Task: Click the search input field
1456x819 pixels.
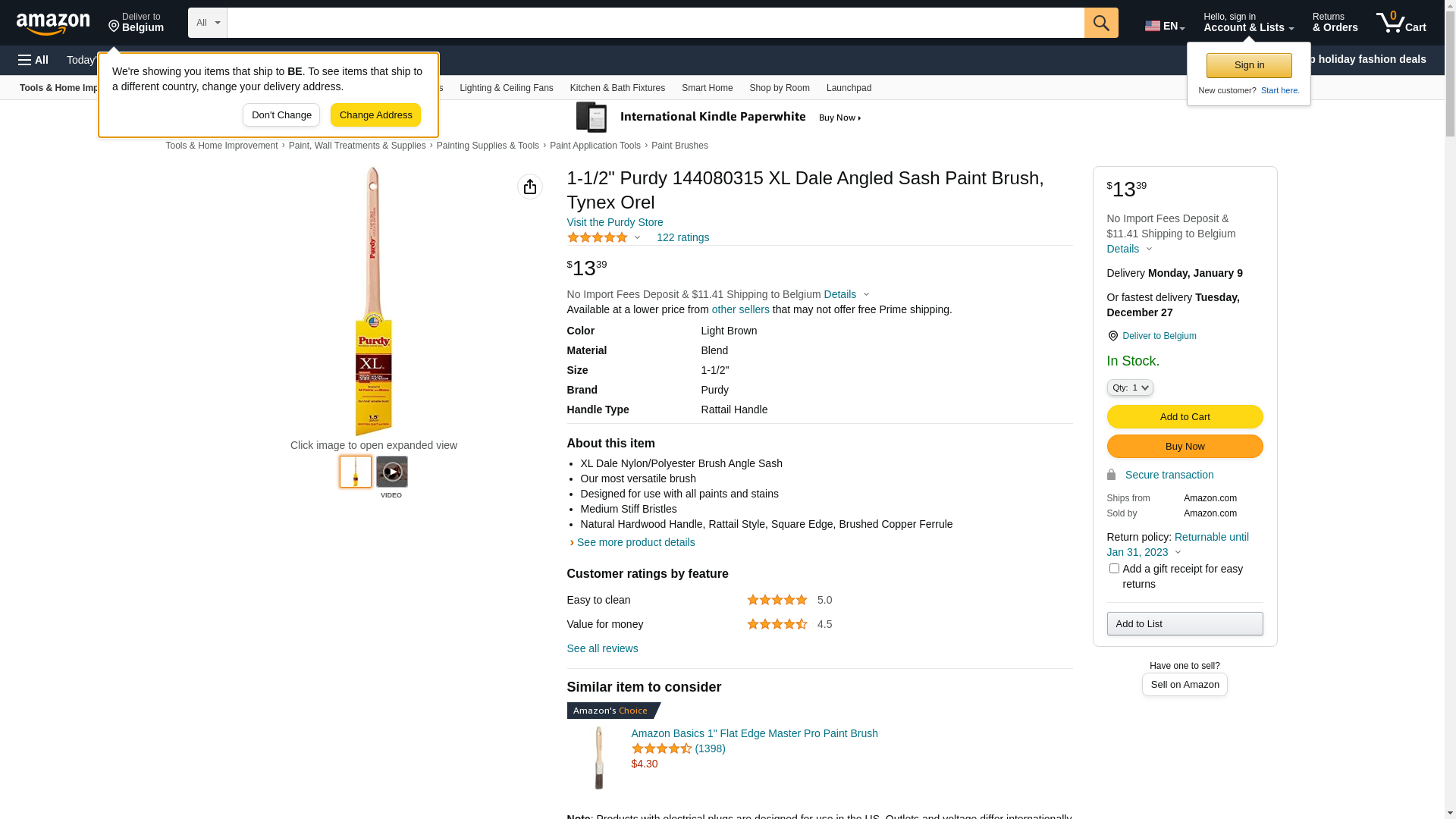Action: coord(655,23)
